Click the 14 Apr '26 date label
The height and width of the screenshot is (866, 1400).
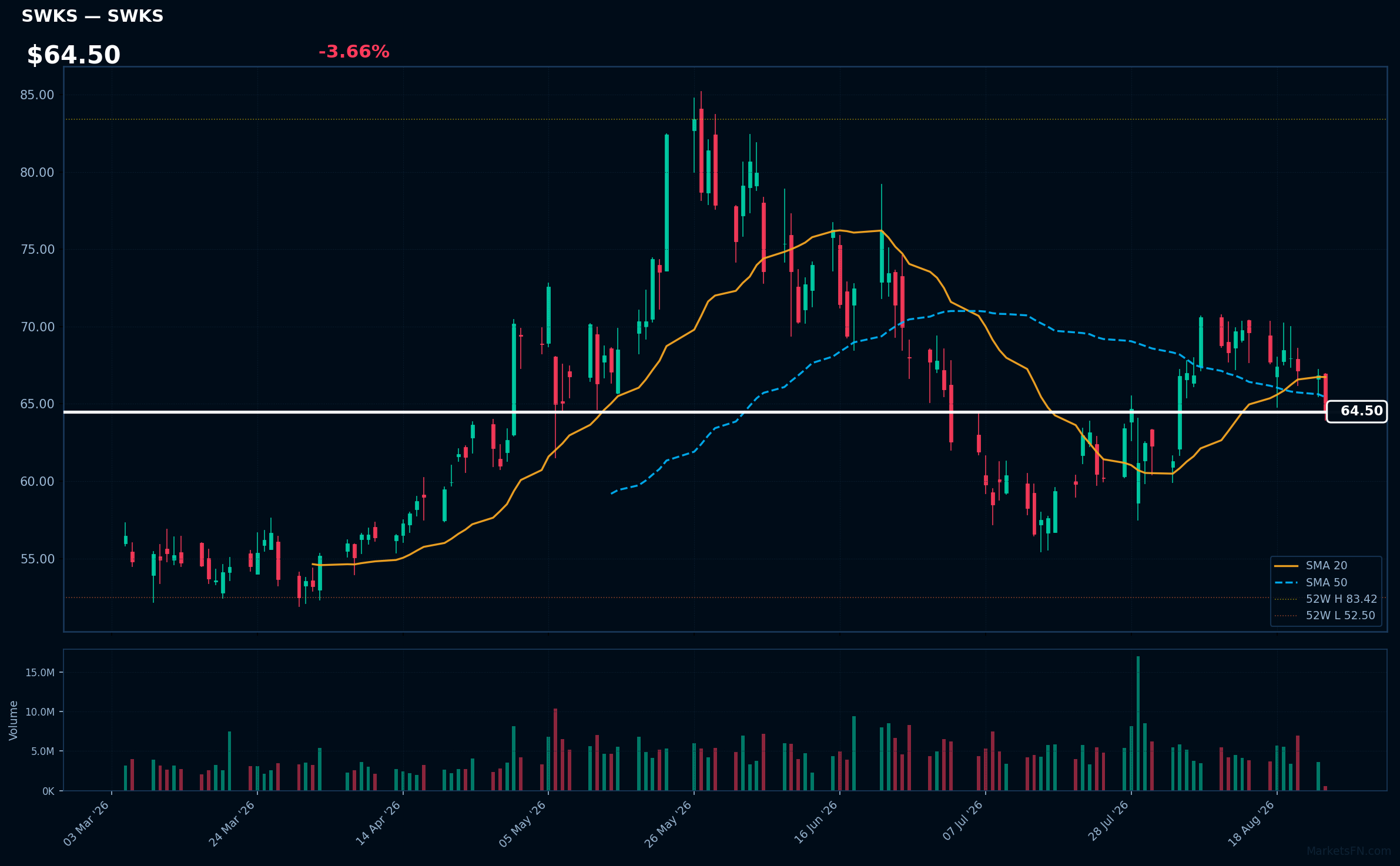coord(378,824)
